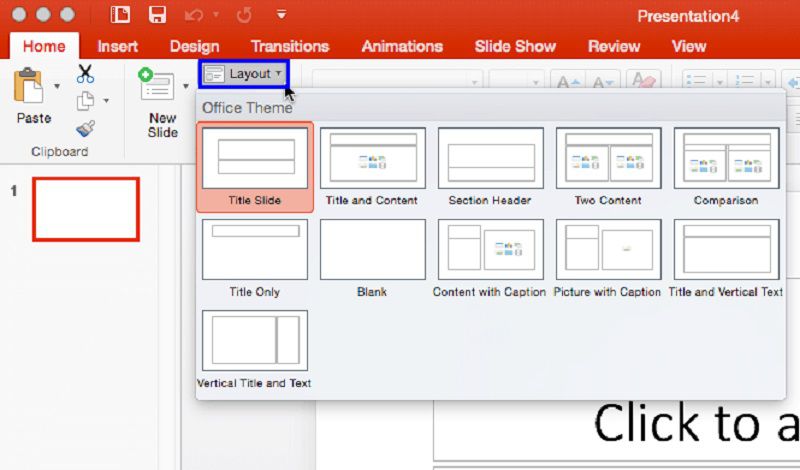Open the Layout dropdown menu
The width and height of the screenshot is (800, 470).
pos(244,74)
